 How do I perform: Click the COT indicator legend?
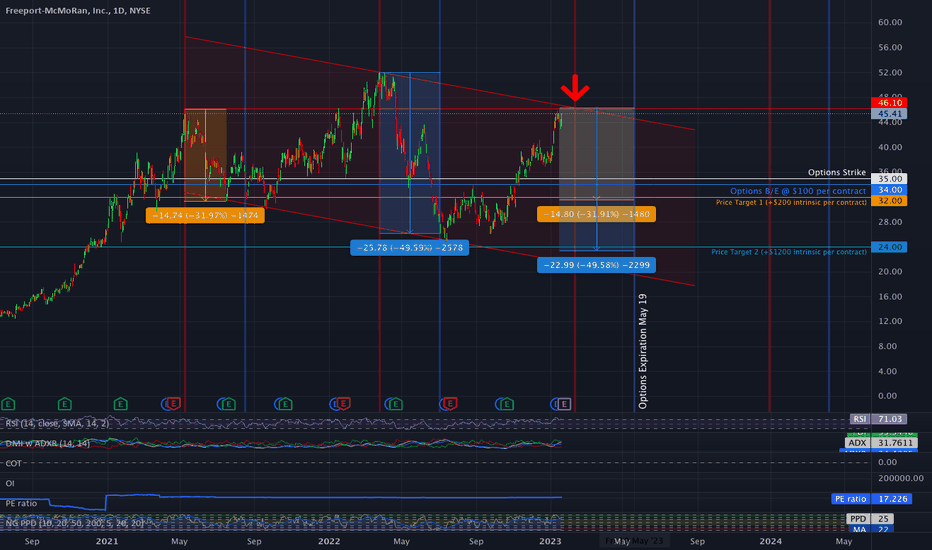click(x=14, y=463)
